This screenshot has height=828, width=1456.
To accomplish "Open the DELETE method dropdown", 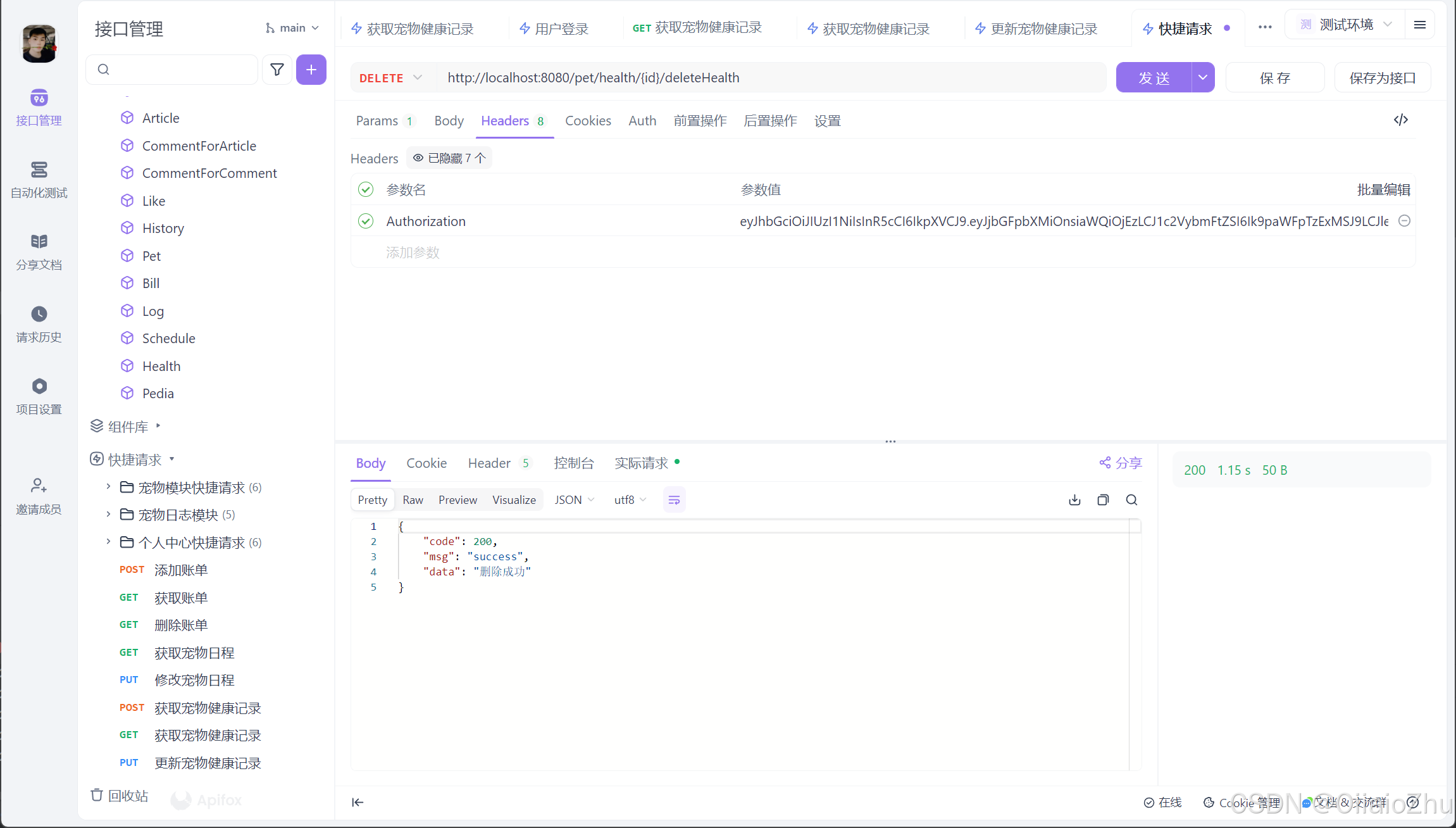I will tap(390, 77).
